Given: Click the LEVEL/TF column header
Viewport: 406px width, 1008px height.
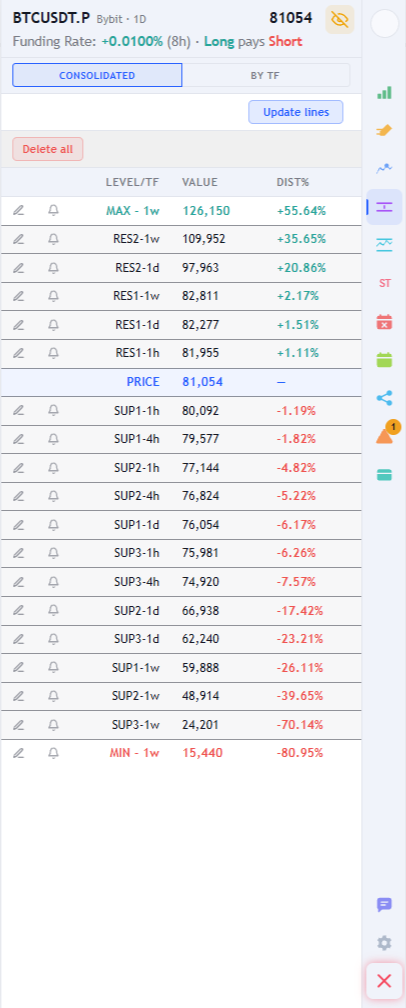Looking at the screenshot, I should [132, 183].
